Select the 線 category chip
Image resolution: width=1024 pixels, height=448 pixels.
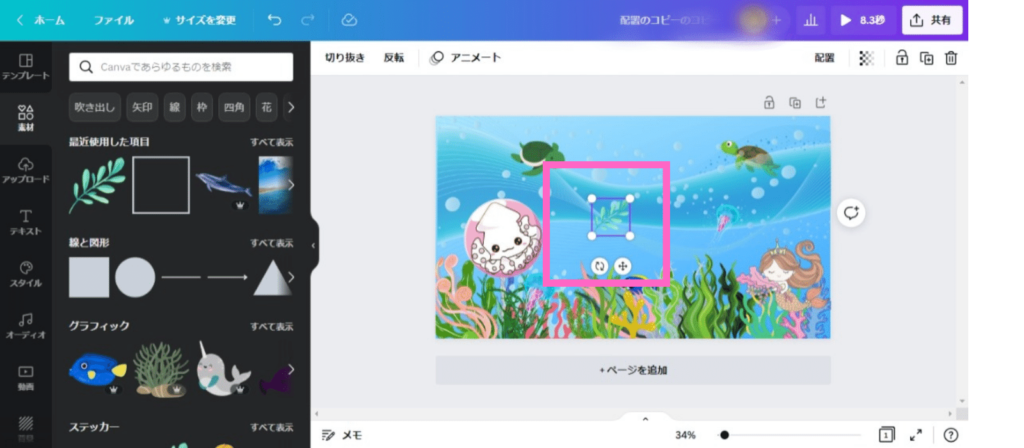(174, 107)
